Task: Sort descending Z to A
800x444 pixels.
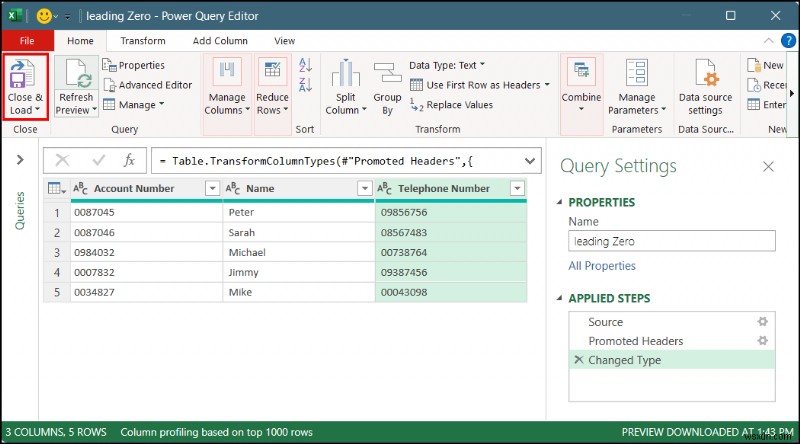Action: (305, 85)
